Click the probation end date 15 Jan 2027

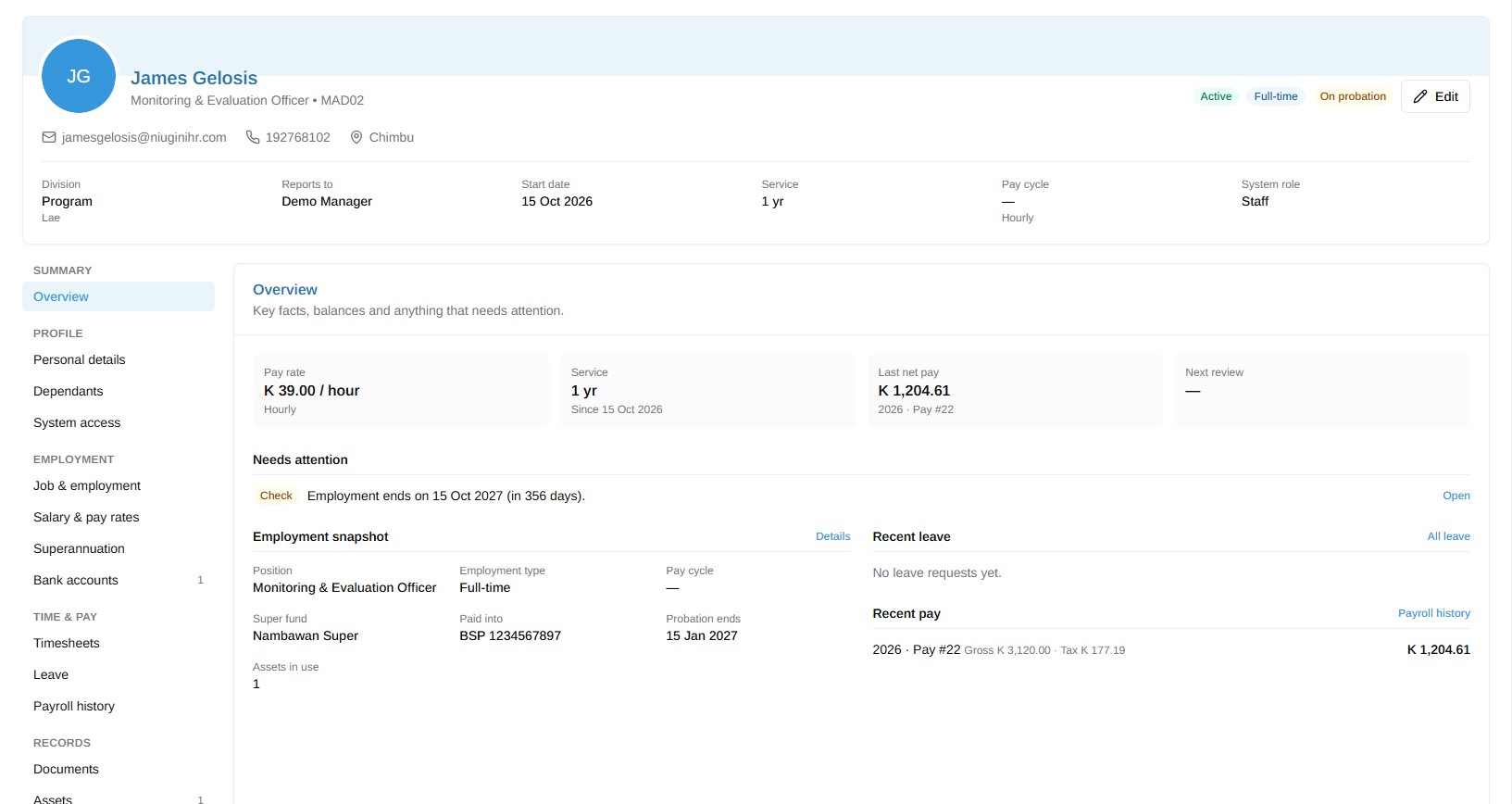[x=702, y=635]
